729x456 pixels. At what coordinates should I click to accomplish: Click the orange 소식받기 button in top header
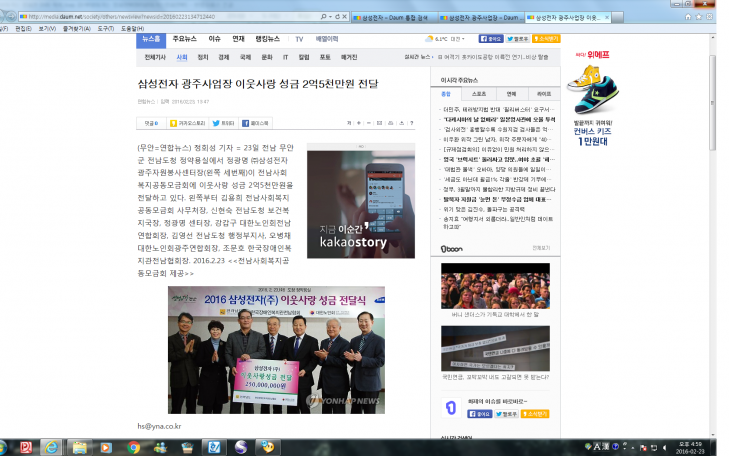point(546,39)
